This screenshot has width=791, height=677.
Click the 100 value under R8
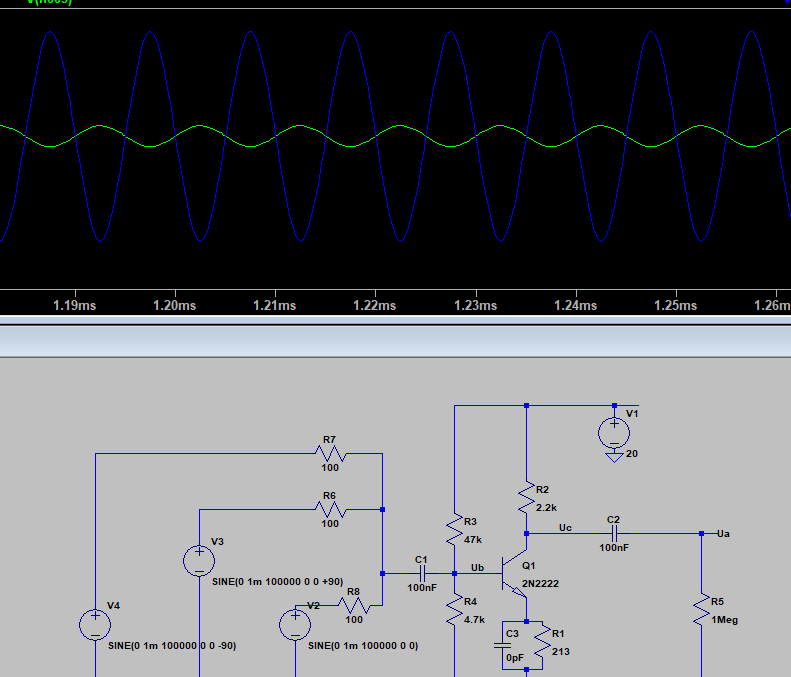[x=354, y=619]
